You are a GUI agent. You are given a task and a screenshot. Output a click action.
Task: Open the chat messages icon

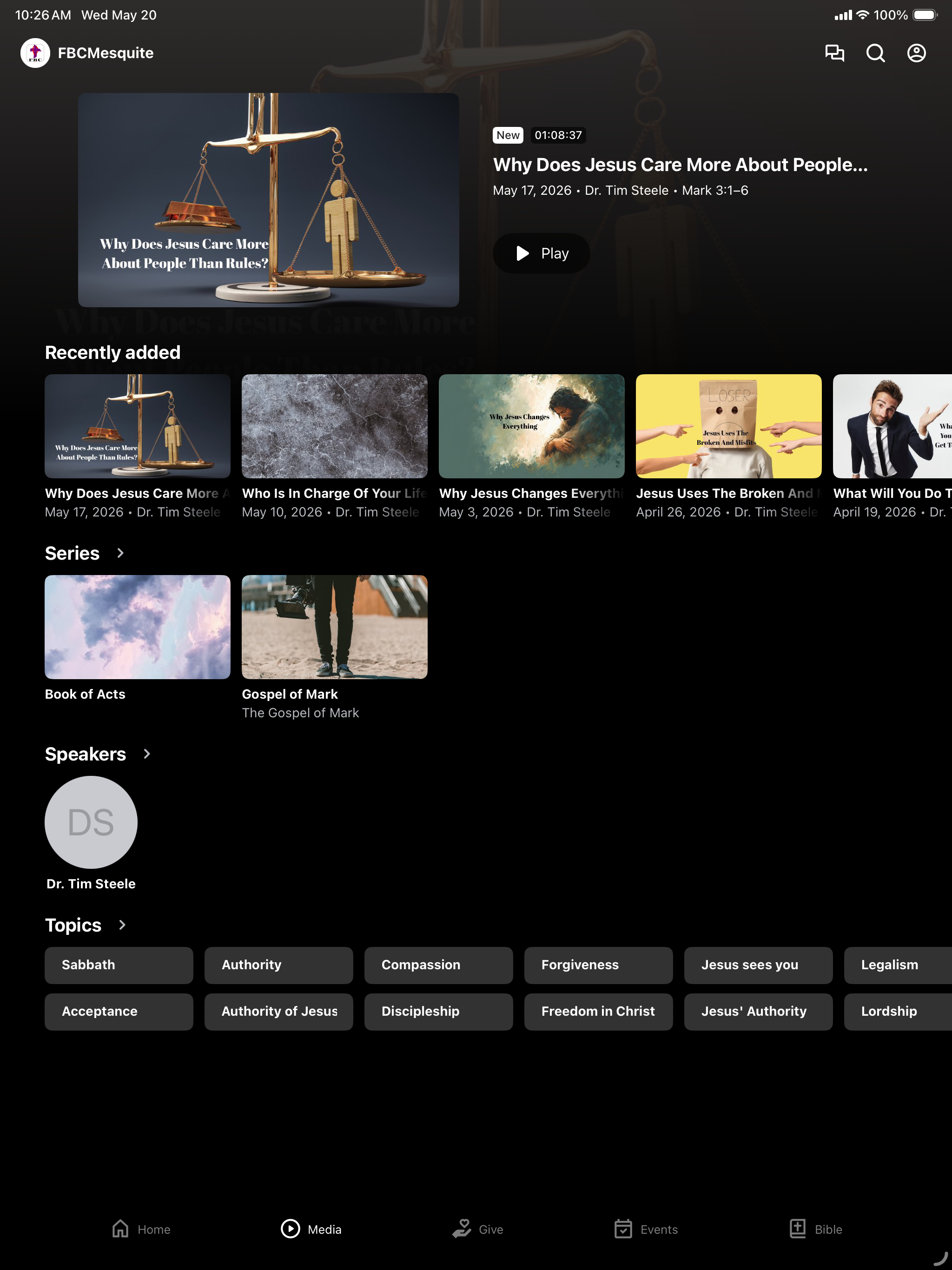click(834, 53)
